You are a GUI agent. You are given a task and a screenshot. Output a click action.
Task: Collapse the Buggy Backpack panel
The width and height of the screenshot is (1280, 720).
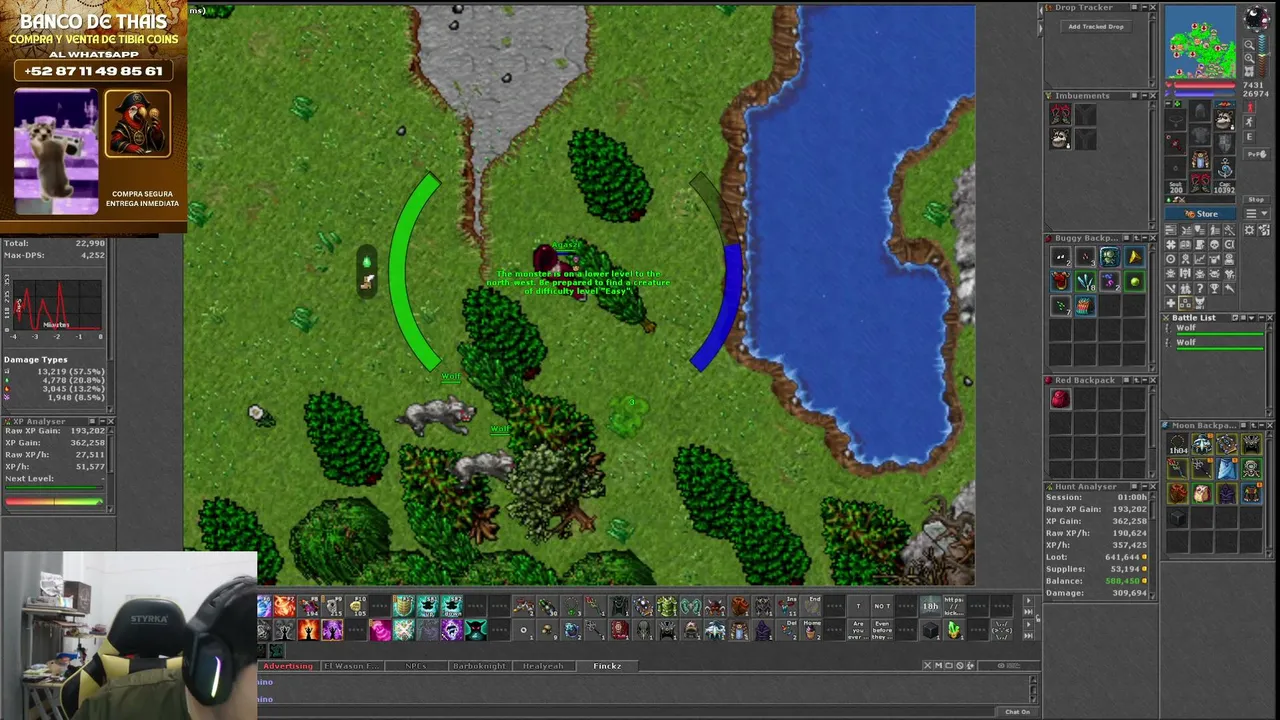(x=1143, y=238)
